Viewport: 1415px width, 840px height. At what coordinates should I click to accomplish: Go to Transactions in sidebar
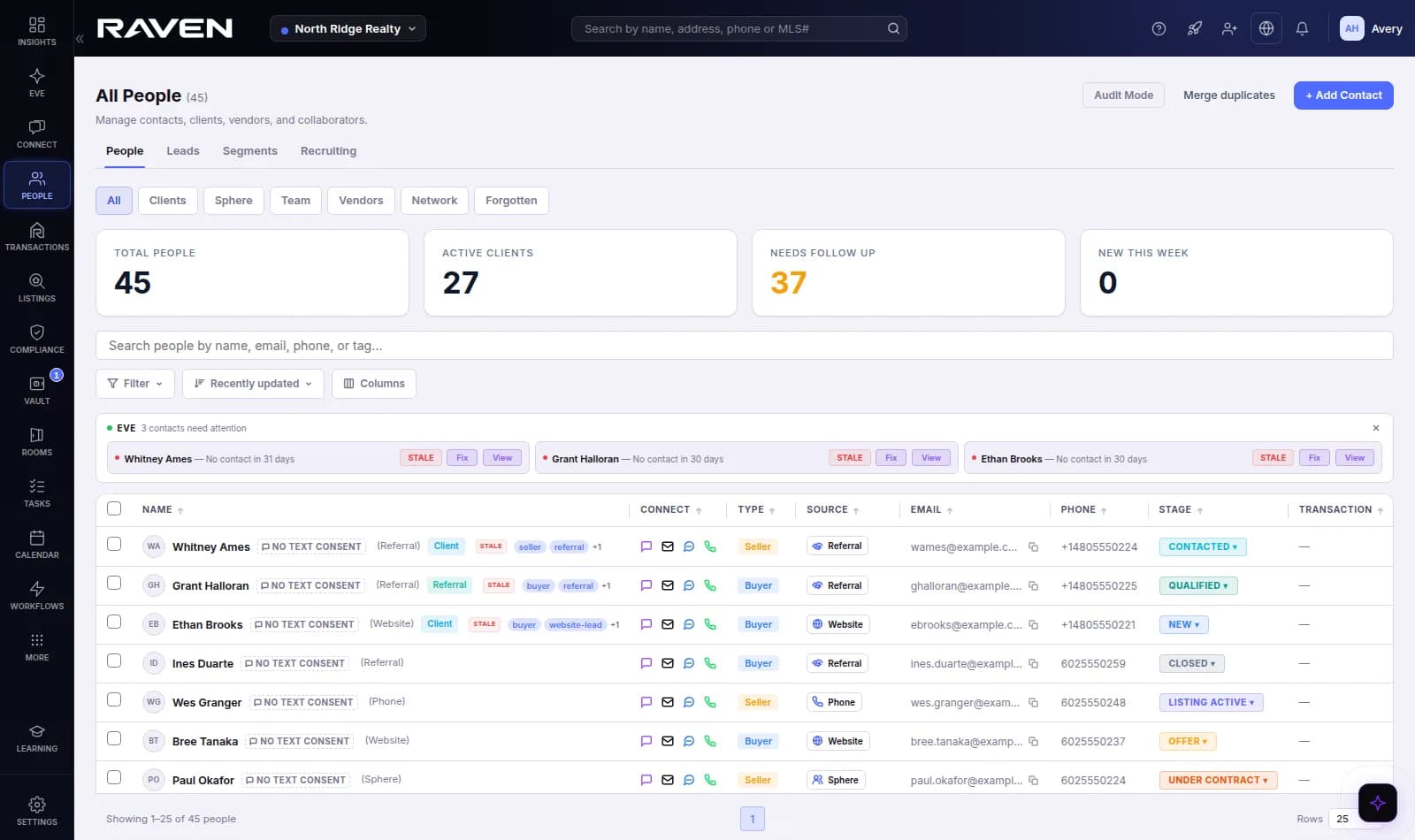(36, 236)
